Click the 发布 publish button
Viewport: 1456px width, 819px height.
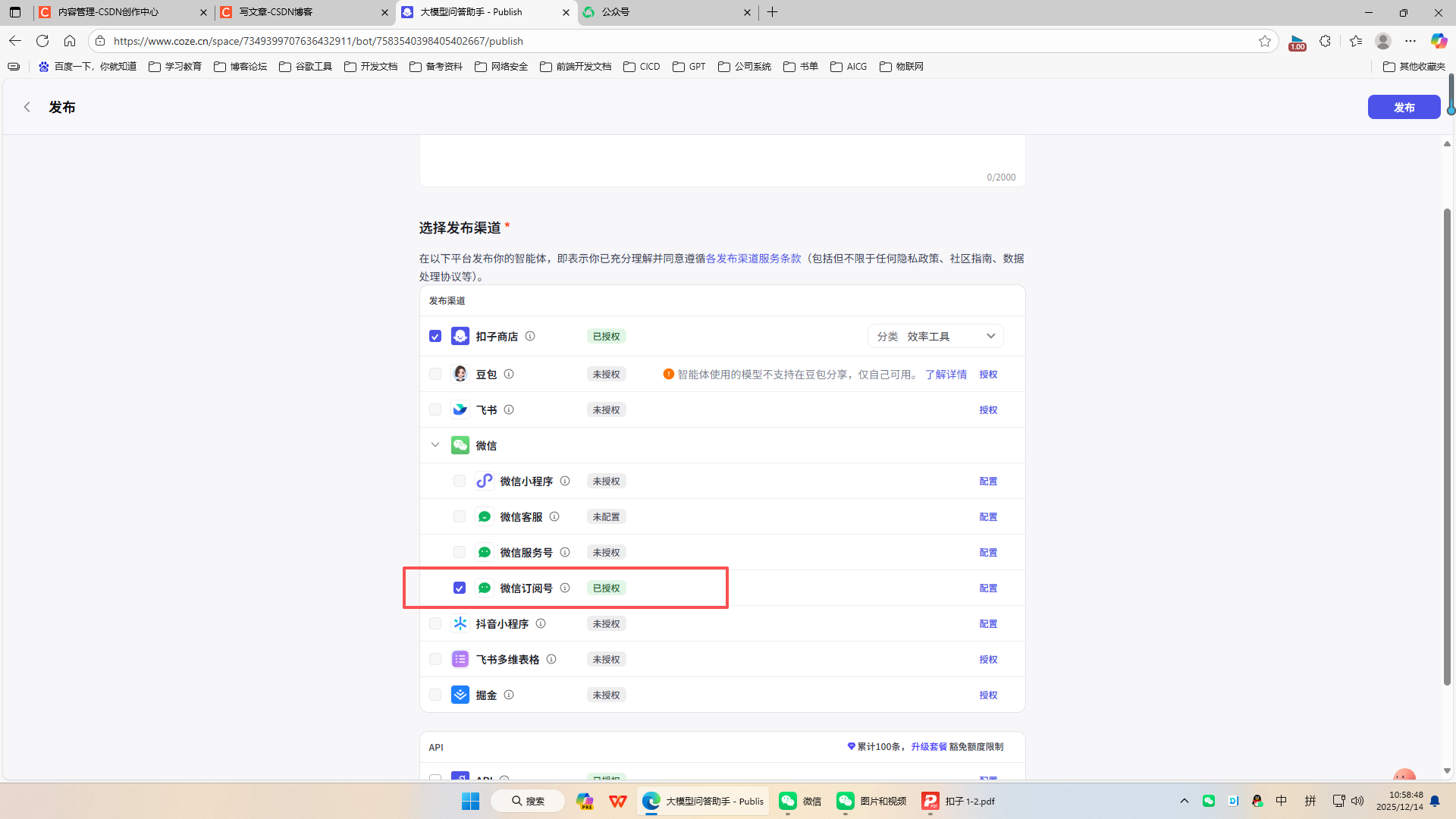pyautogui.click(x=1404, y=107)
